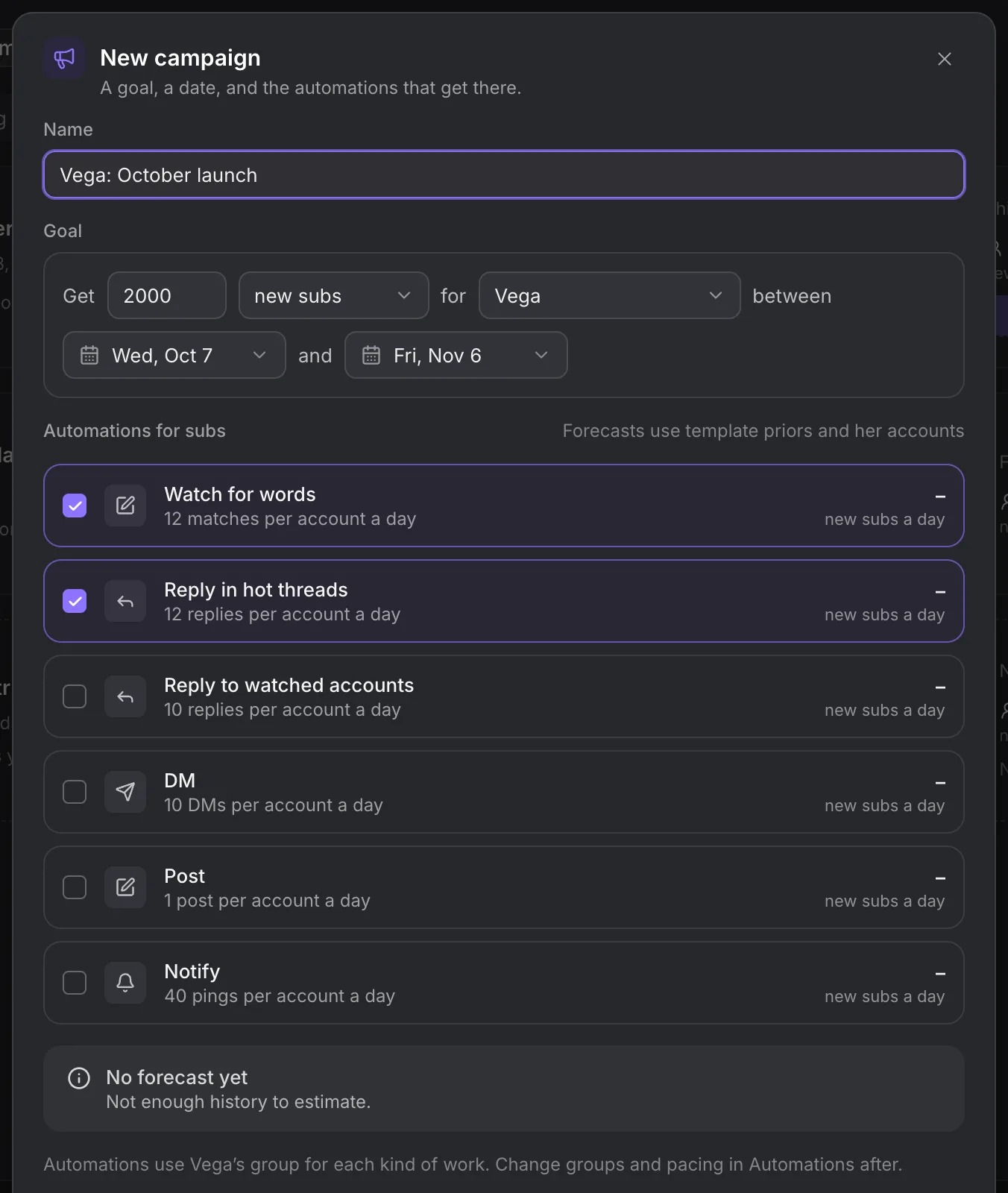Check the Reply to watched accounts automation
Image resolution: width=1008 pixels, height=1193 pixels.
[x=75, y=696]
